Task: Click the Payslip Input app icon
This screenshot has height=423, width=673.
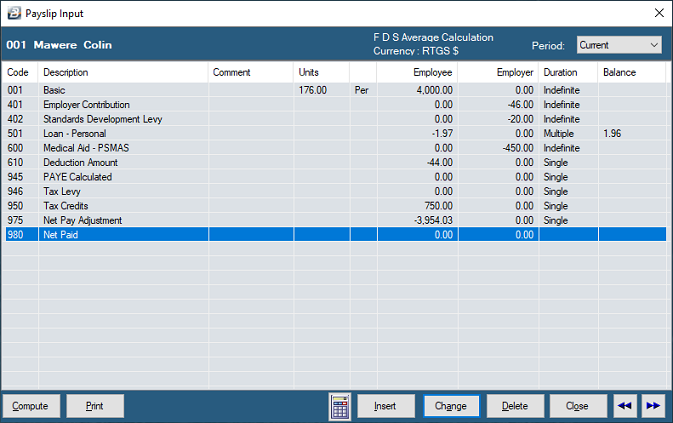Action: [x=14, y=13]
